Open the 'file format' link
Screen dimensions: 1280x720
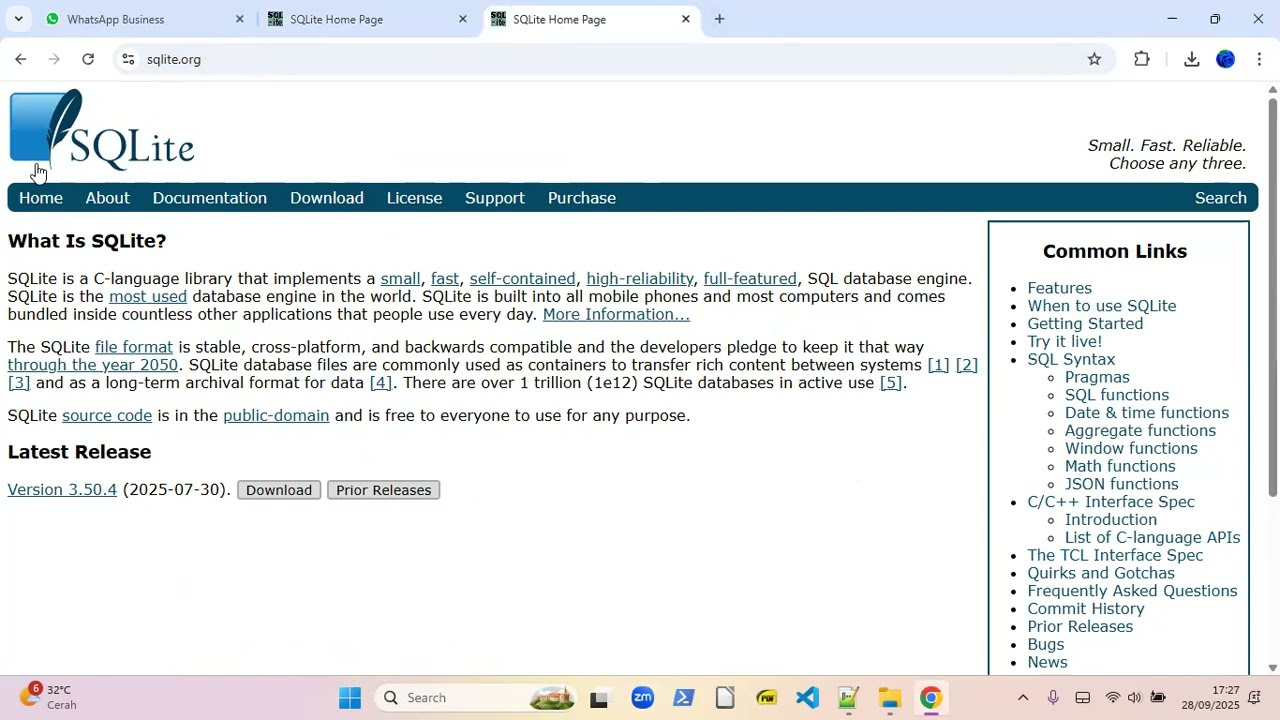pos(134,347)
